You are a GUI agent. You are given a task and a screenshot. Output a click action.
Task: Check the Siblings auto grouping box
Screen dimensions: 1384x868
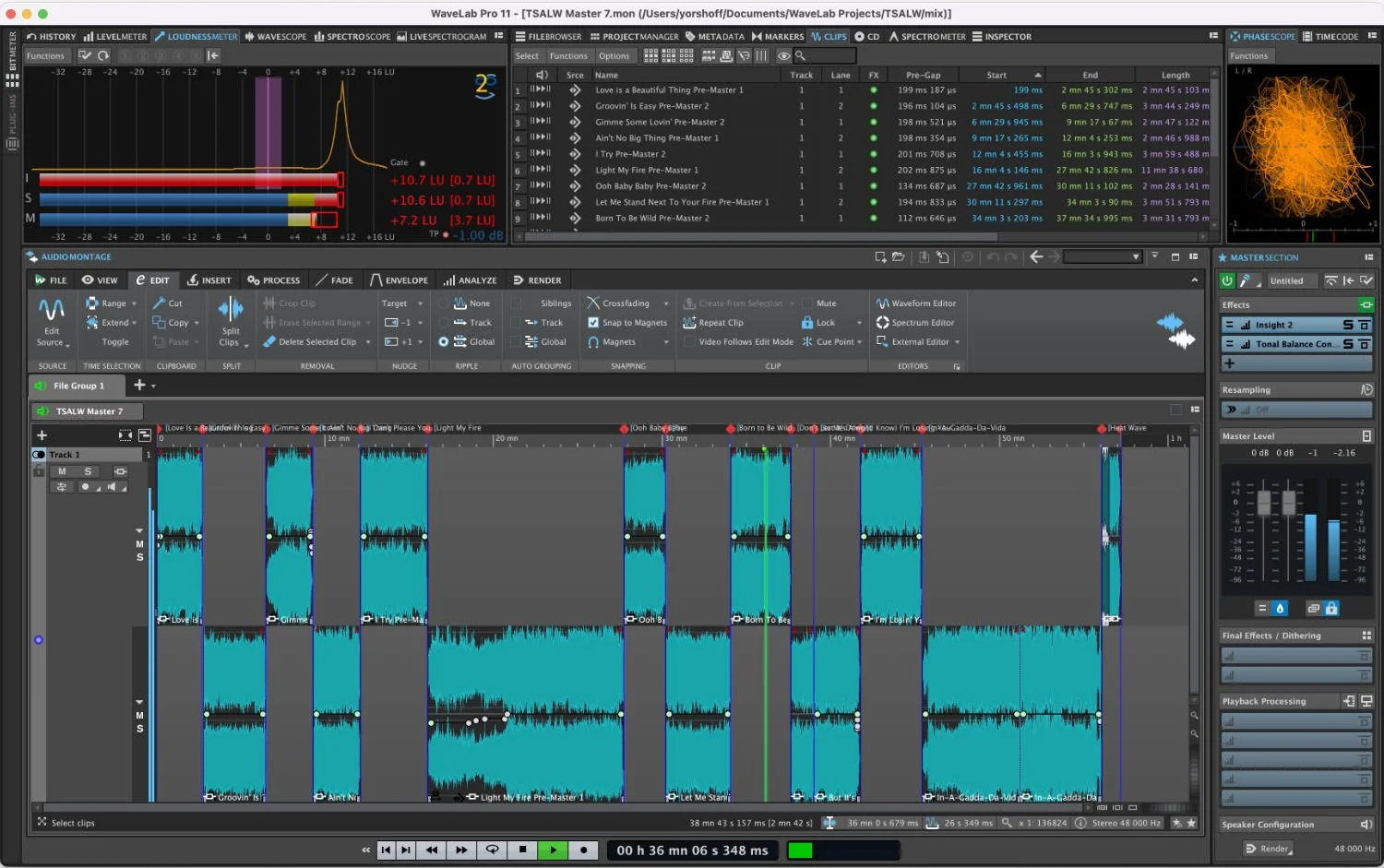(515, 303)
